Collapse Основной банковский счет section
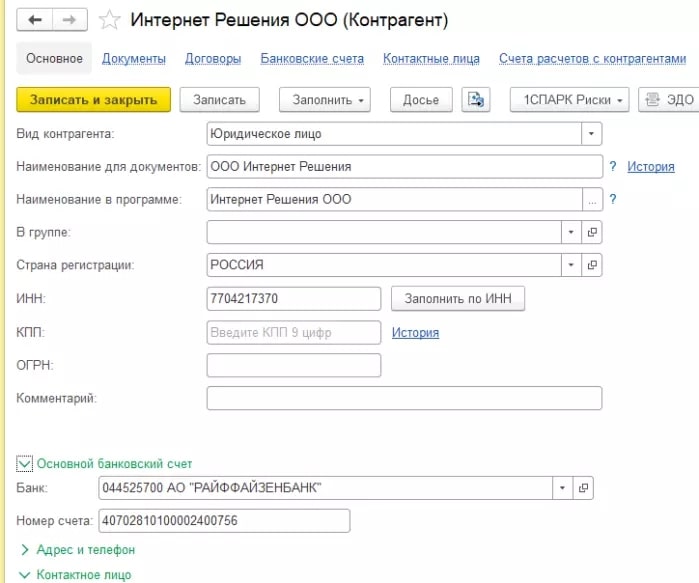The height and width of the screenshot is (583, 699). coord(25,464)
